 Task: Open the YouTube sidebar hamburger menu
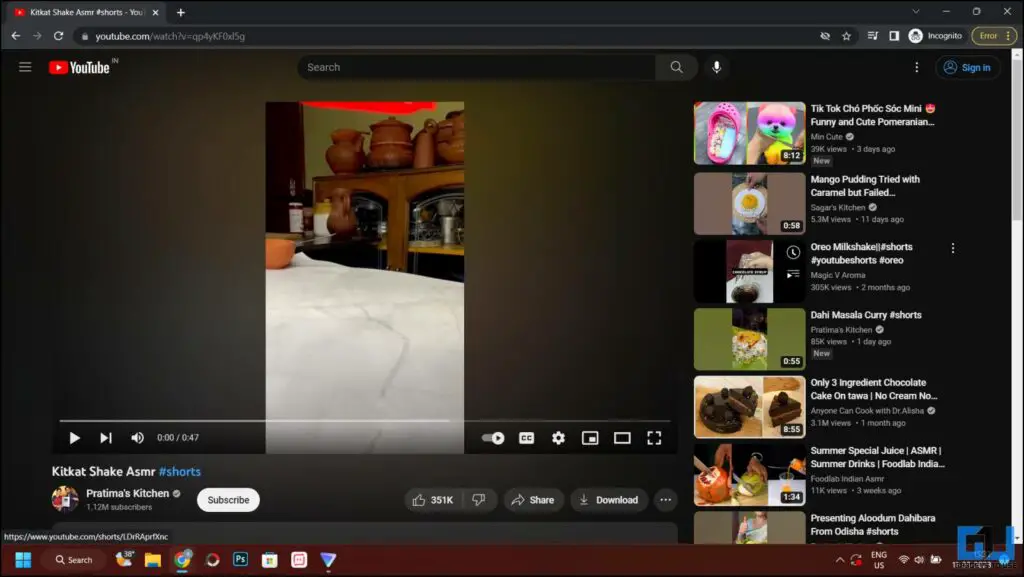(25, 67)
